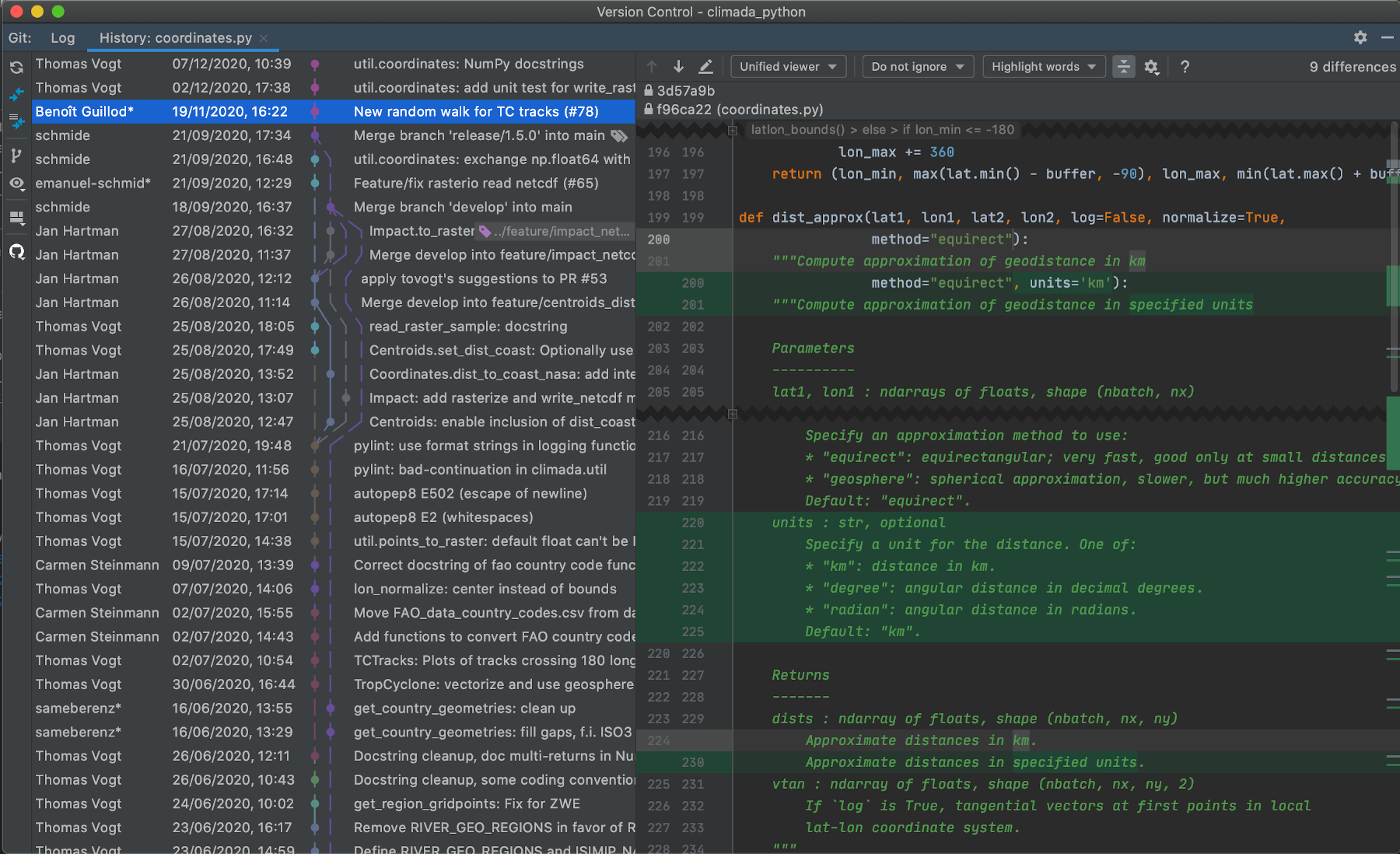1400x854 pixels.
Task: Toggle collapse unchanged fragments button
Action: pyautogui.click(x=1123, y=67)
